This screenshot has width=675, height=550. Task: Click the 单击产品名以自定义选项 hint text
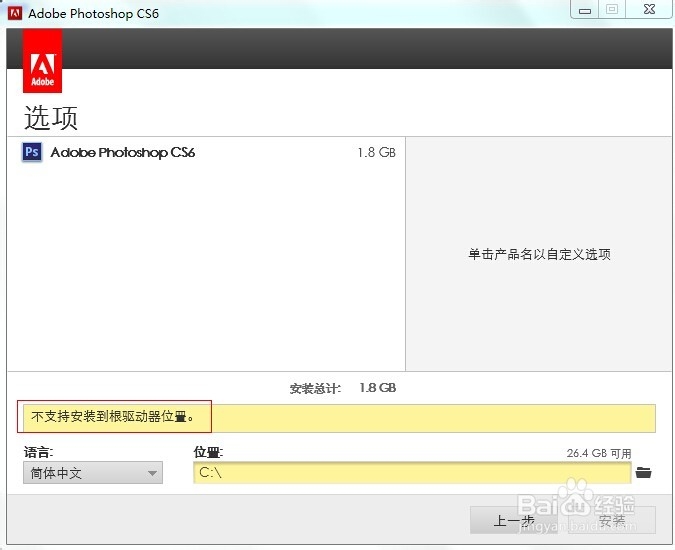(539, 254)
